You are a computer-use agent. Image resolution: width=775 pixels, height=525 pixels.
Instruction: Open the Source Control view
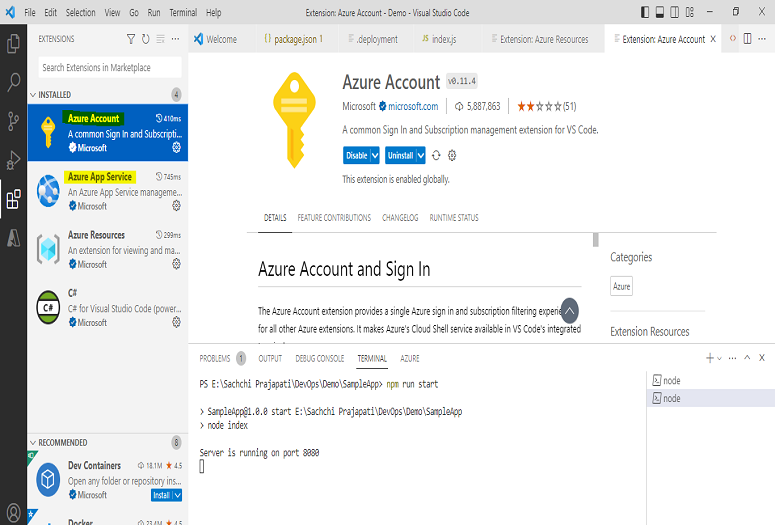click(13, 121)
